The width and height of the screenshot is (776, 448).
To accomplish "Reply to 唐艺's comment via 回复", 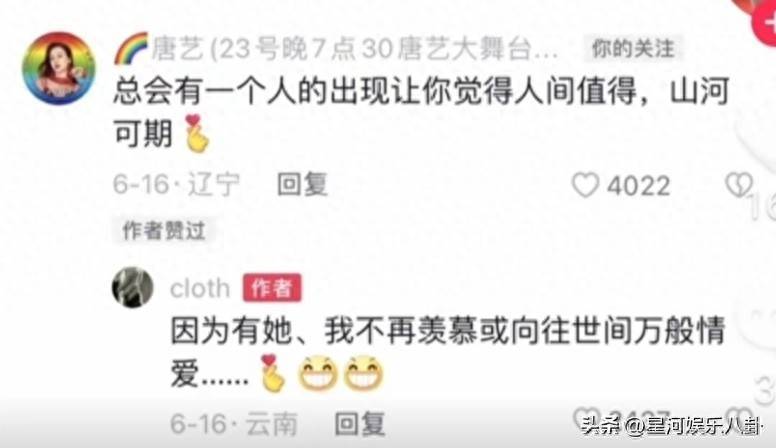I will point(302,185).
